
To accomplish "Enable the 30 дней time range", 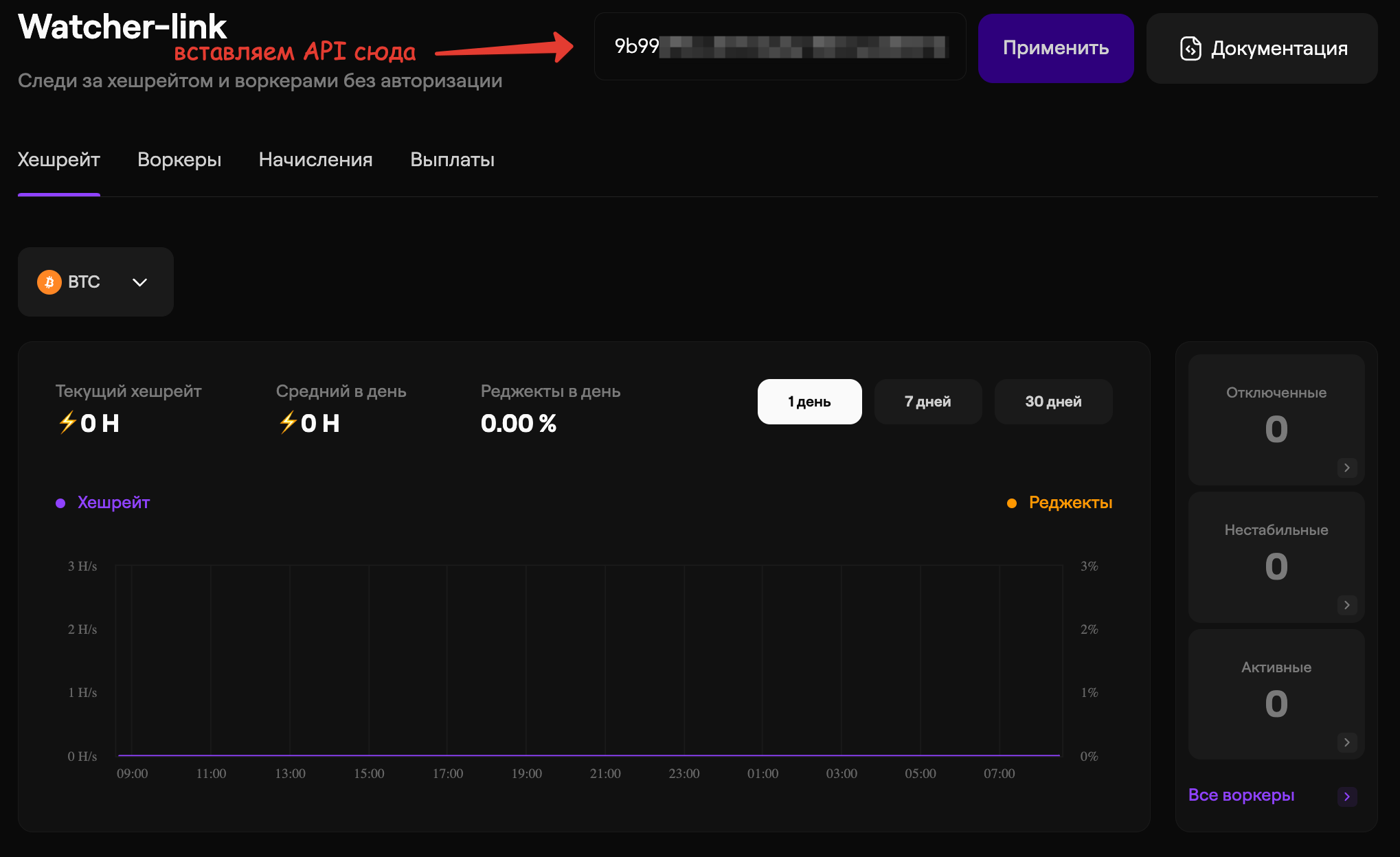I will tap(1053, 401).
